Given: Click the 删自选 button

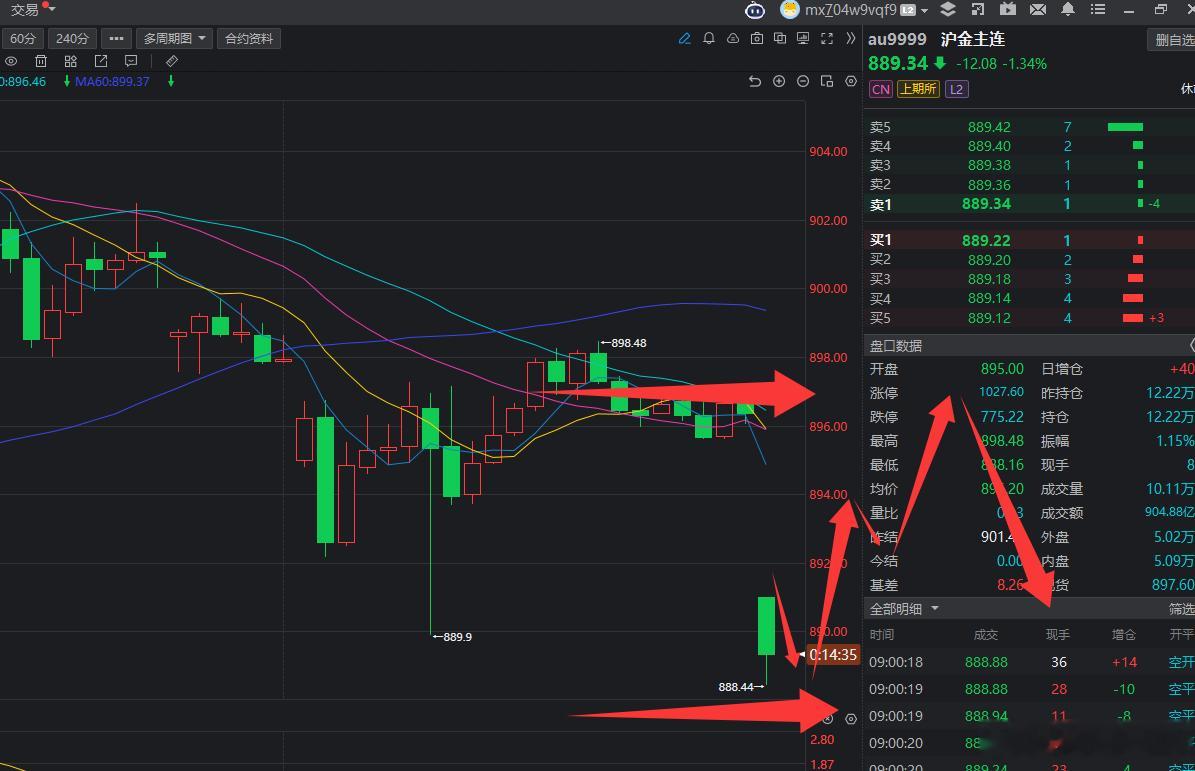Looking at the screenshot, I should pyautogui.click(x=1171, y=40).
